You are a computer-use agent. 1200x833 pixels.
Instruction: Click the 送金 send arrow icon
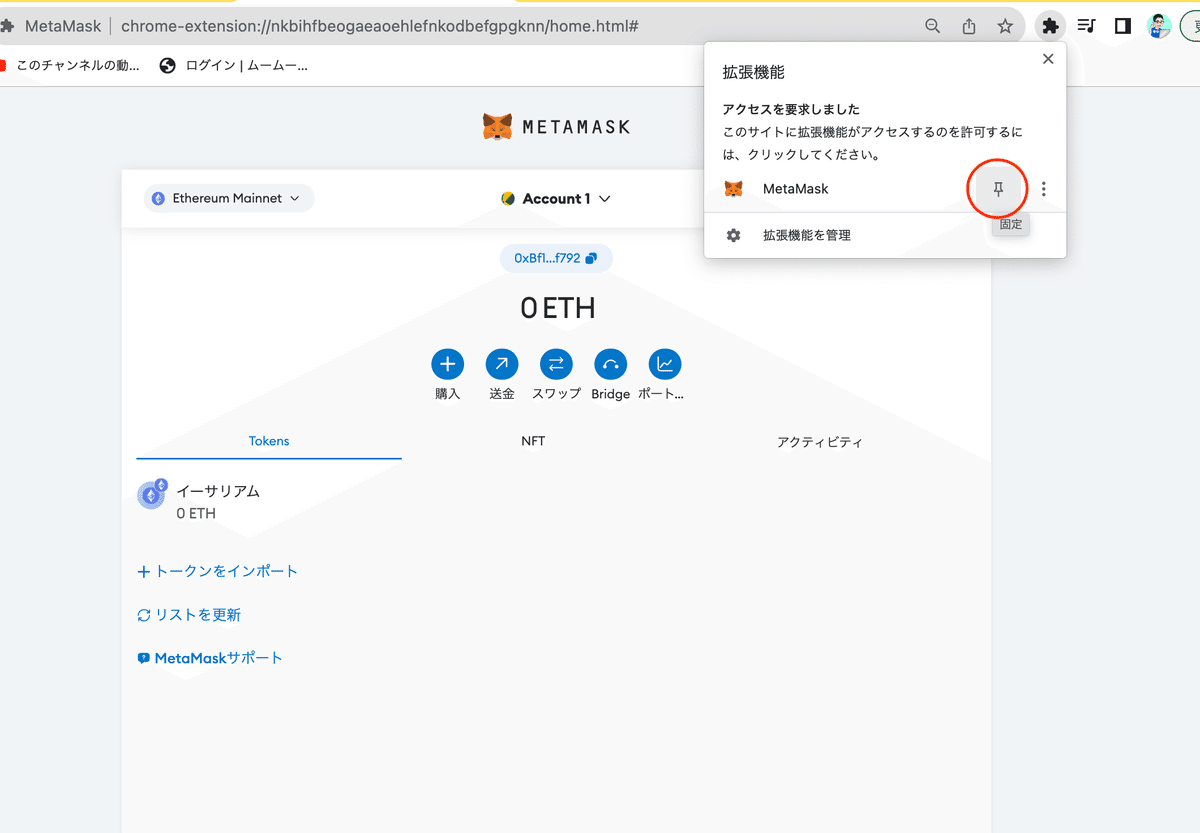[502, 364]
